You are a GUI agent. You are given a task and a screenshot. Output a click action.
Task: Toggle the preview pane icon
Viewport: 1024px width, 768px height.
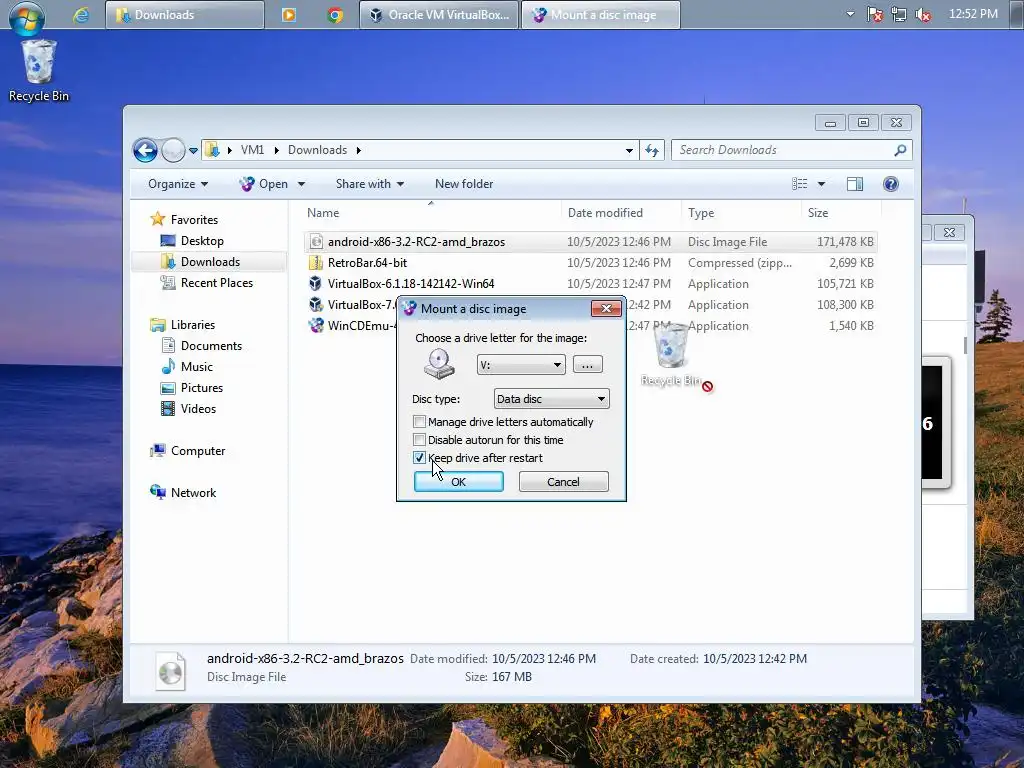[855, 184]
